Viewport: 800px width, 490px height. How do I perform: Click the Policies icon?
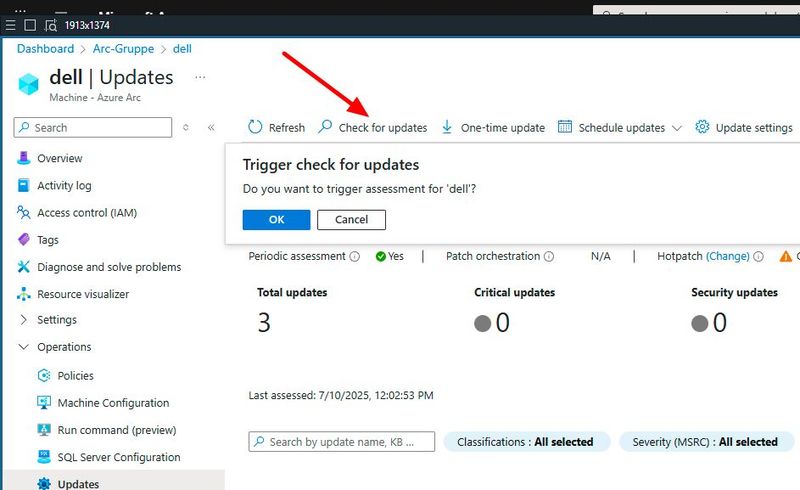coord(44,376)
